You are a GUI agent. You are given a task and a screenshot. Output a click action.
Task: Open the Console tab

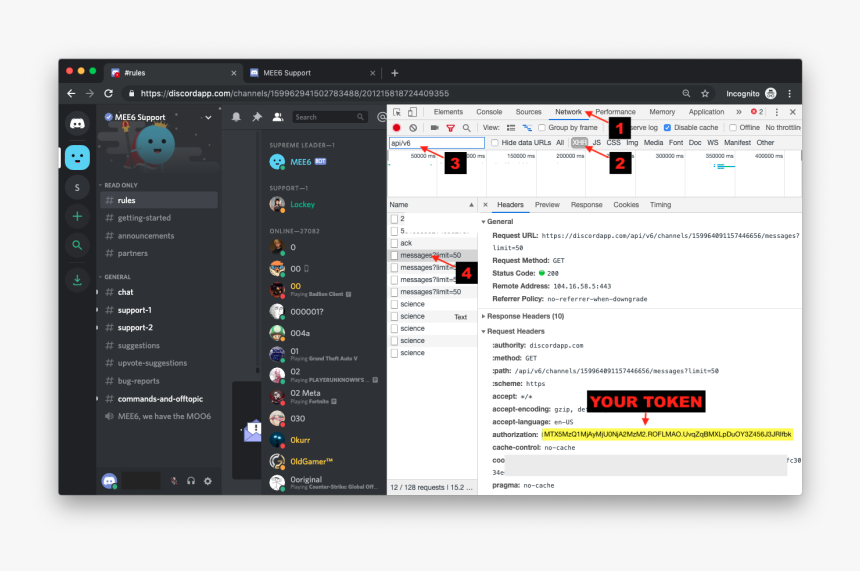pyautogui.click(x=489, y=112)
